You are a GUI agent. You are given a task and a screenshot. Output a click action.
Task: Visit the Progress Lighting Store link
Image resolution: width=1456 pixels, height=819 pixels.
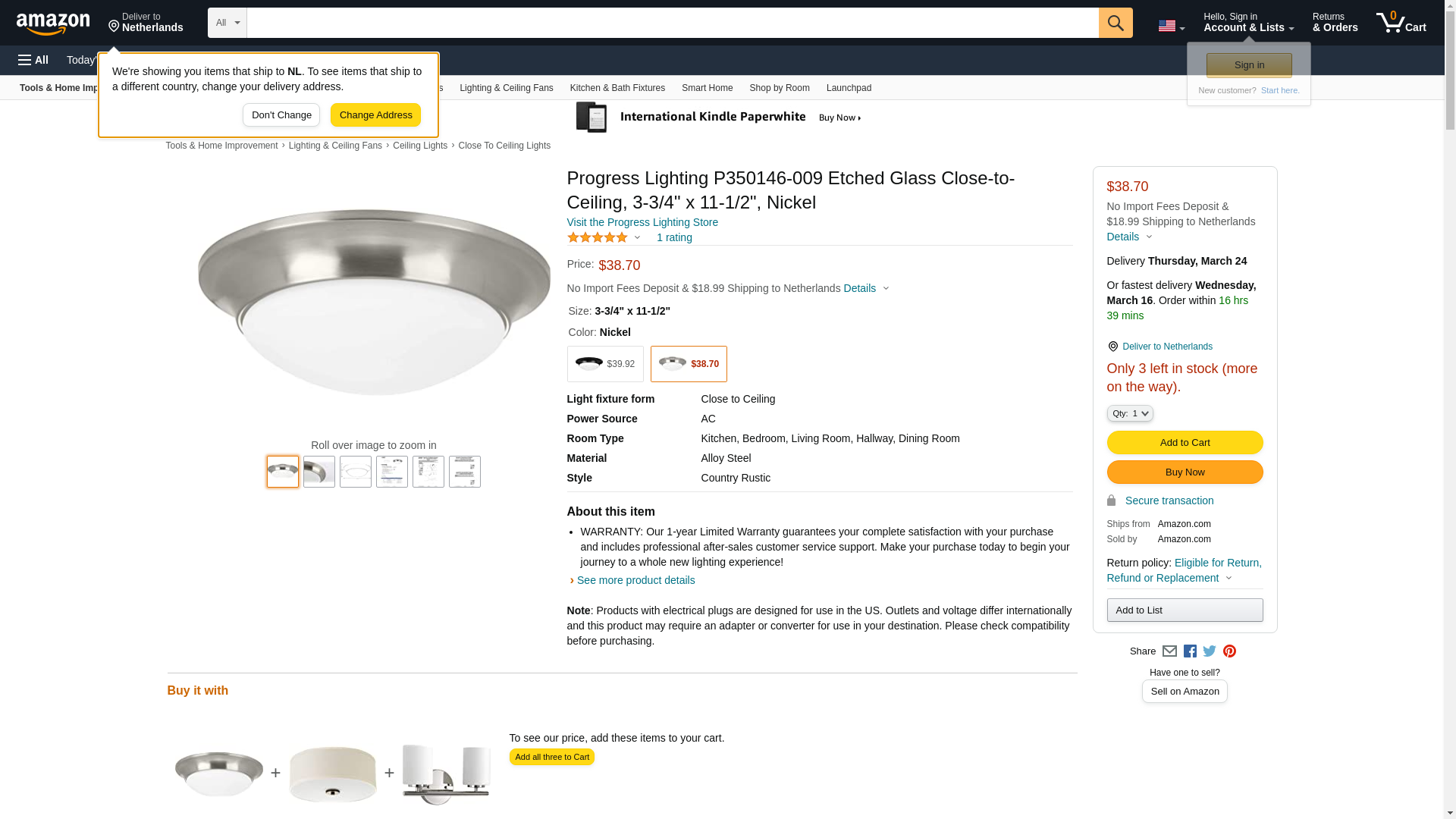coord(642,222)
